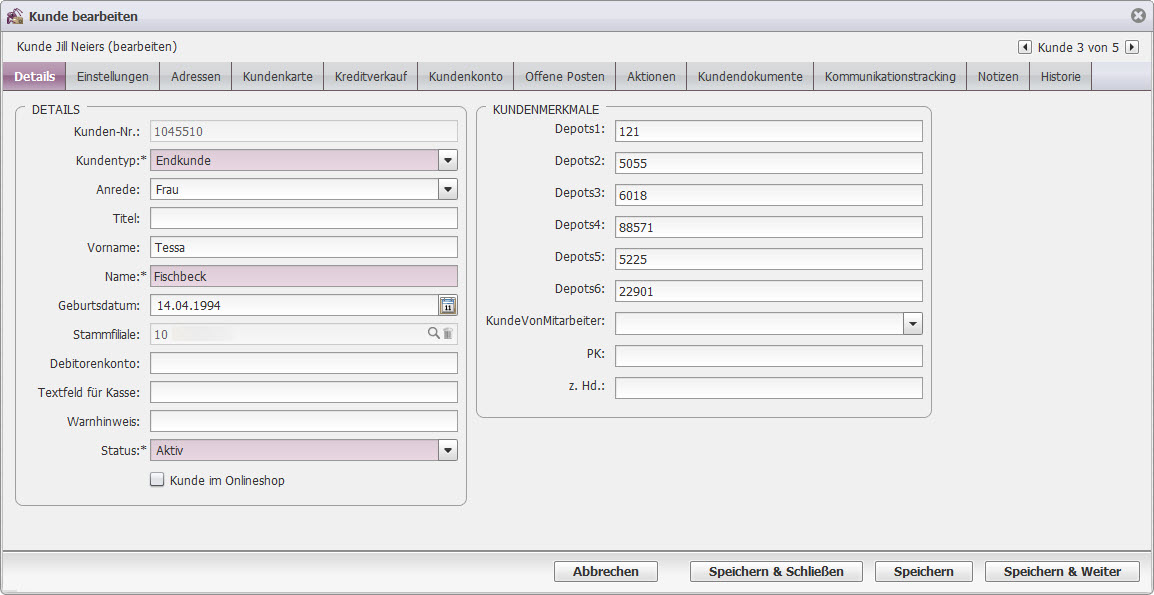Click the Stammfiliale search magnifier icon
Image resolution: width=1154 pixels, height=595 pixels.
[433, 334]
